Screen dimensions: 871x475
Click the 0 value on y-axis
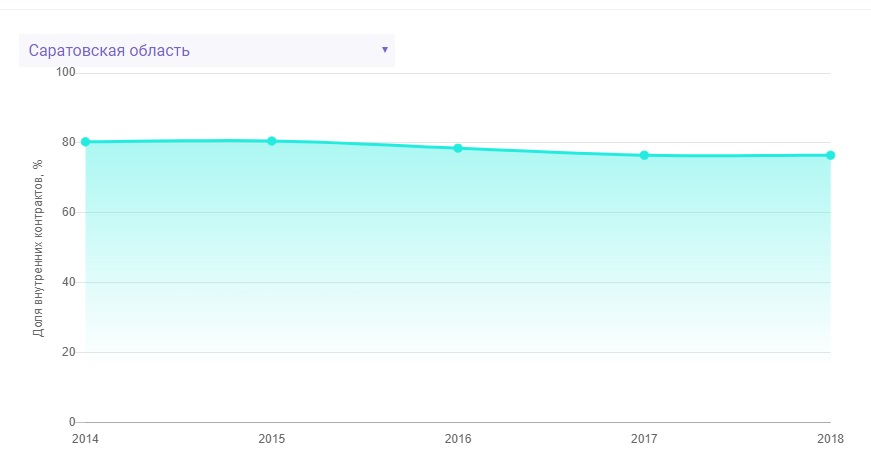click(x=72, y=422)
